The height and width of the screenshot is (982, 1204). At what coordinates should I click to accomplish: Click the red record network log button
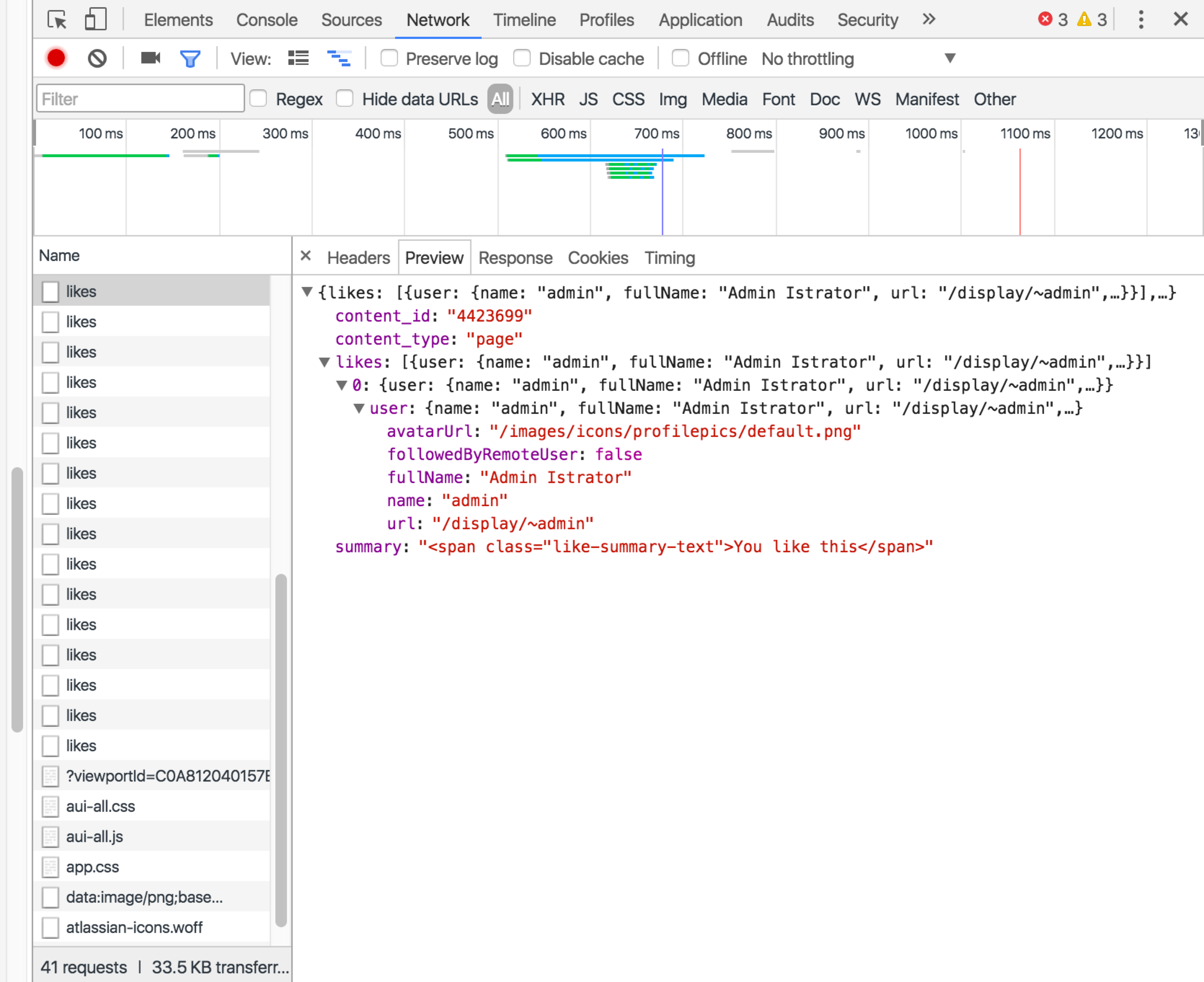[56, 58]
